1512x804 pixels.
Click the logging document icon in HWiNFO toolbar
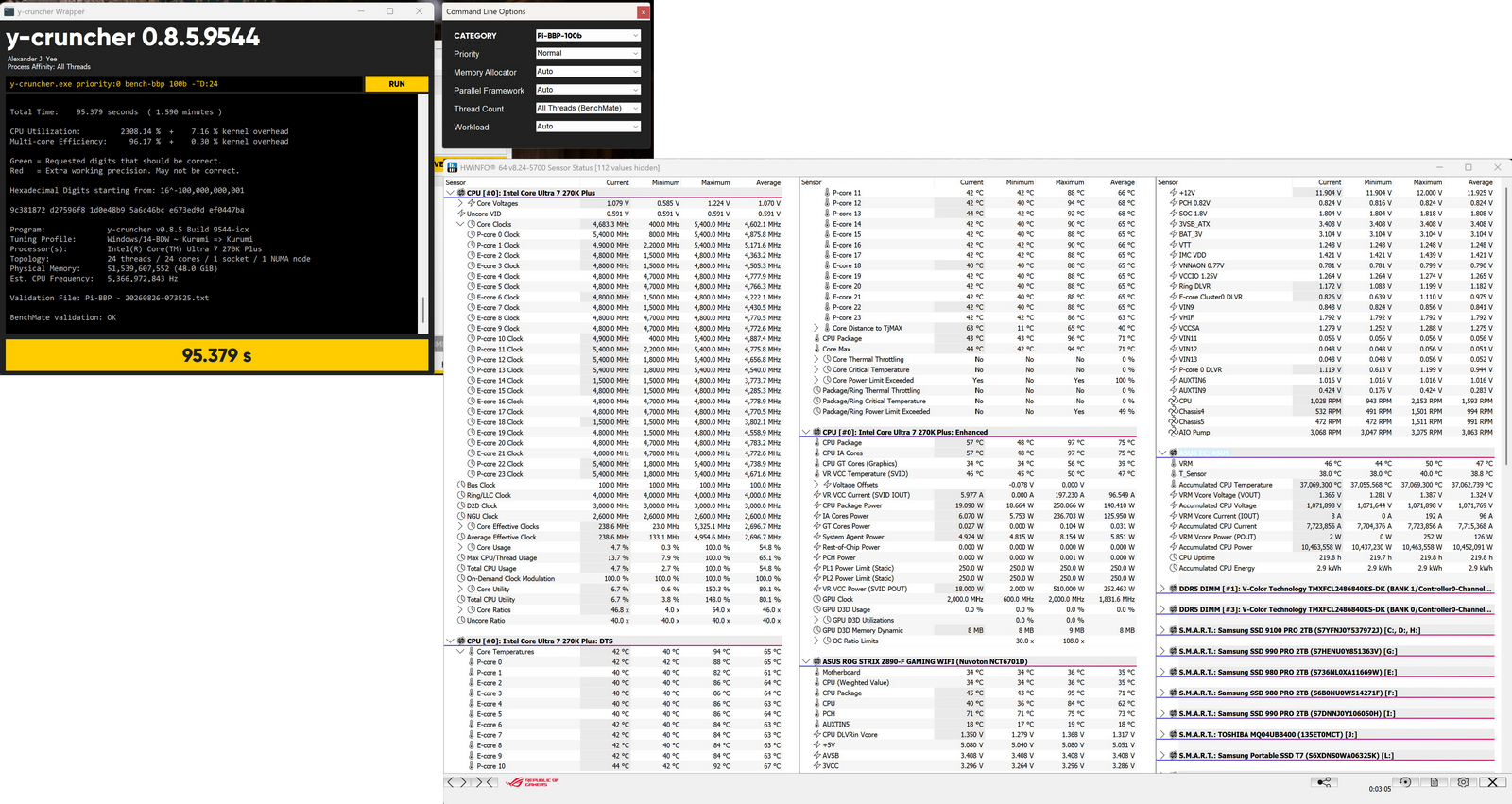pos(1434,782)
